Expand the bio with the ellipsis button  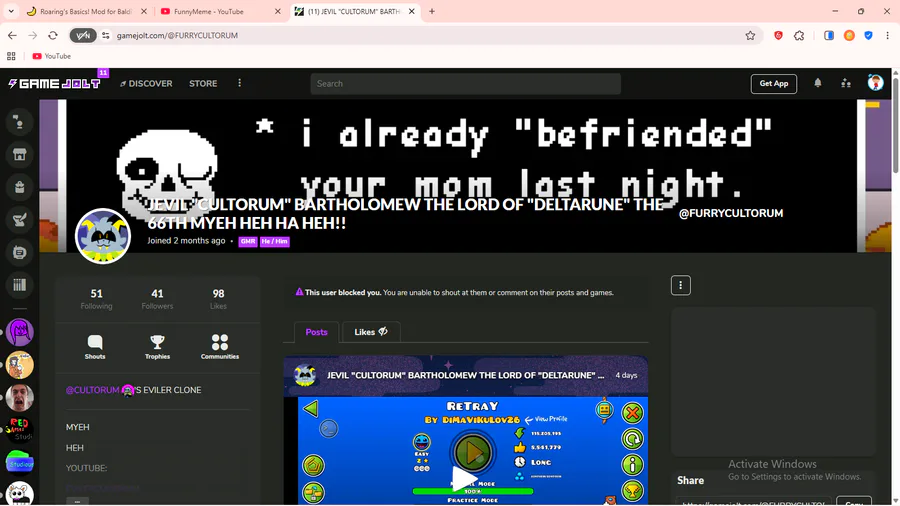[x=77, y=501]
